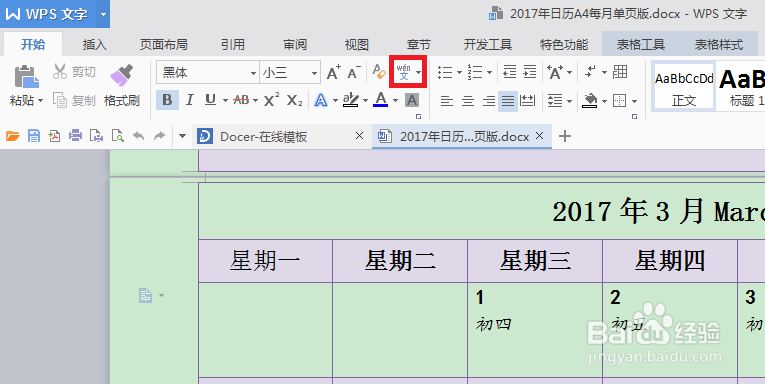Open the WPS 文字 application menu arrow
The image size is (765, 384).
[103, 14]
